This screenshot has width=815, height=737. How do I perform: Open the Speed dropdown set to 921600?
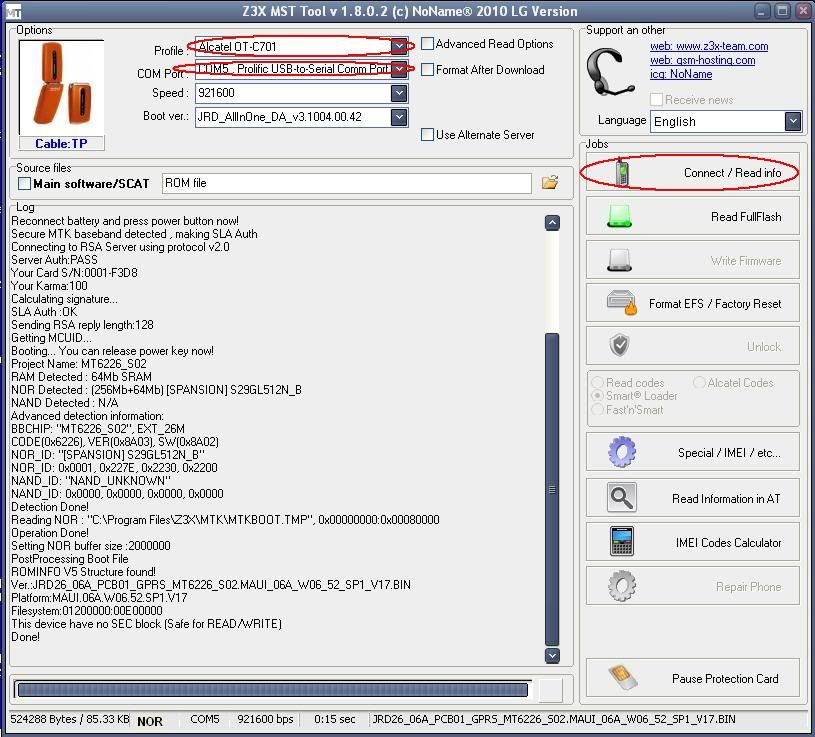pos(399,93)
